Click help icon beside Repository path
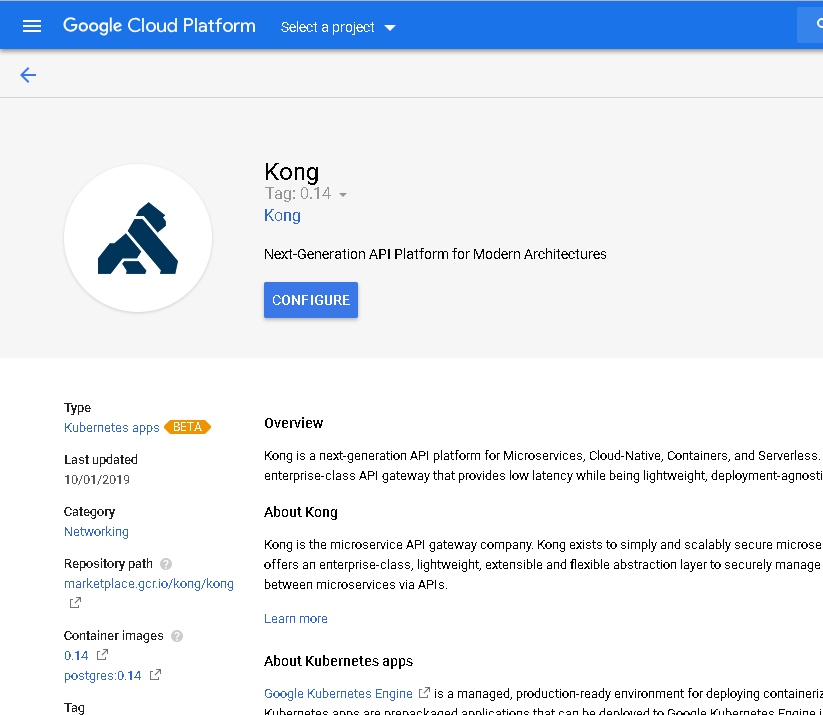Screen dimensions: 823x715 [166, 564]
